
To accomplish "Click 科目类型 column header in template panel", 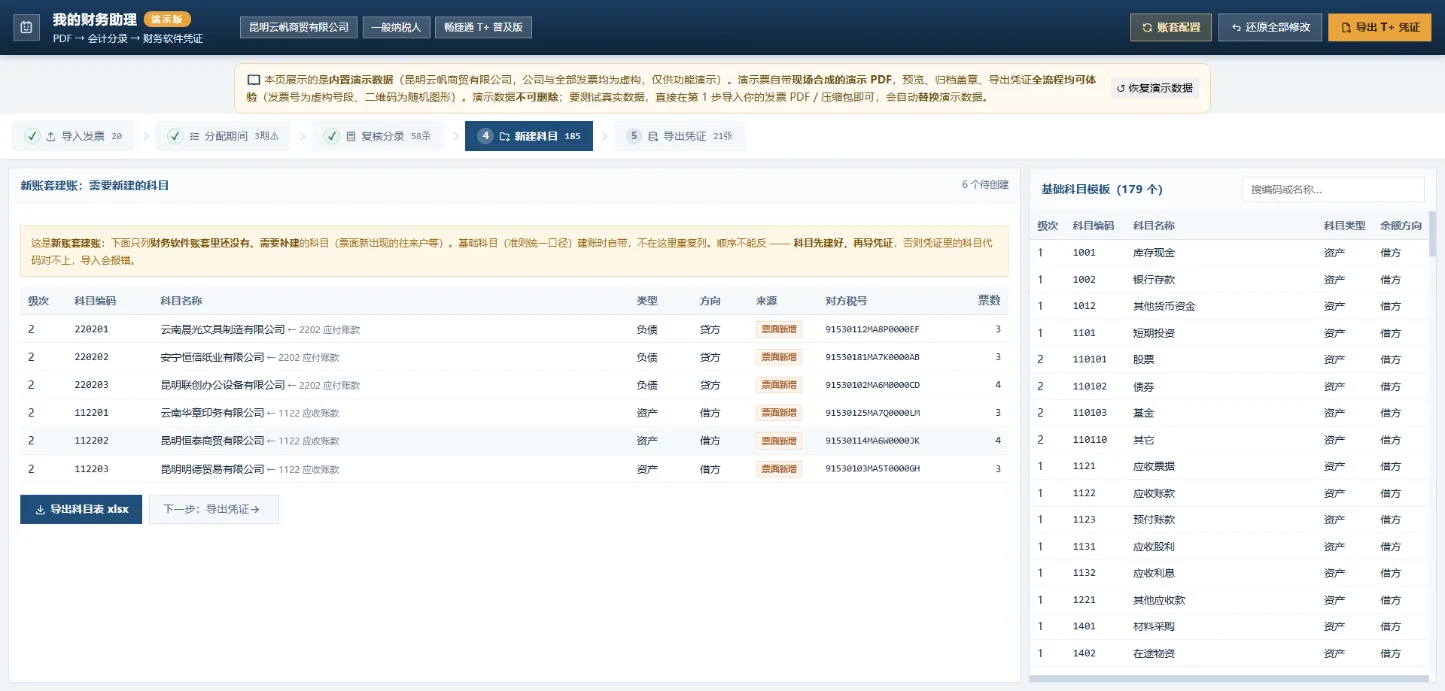I will pos(1345,226).
